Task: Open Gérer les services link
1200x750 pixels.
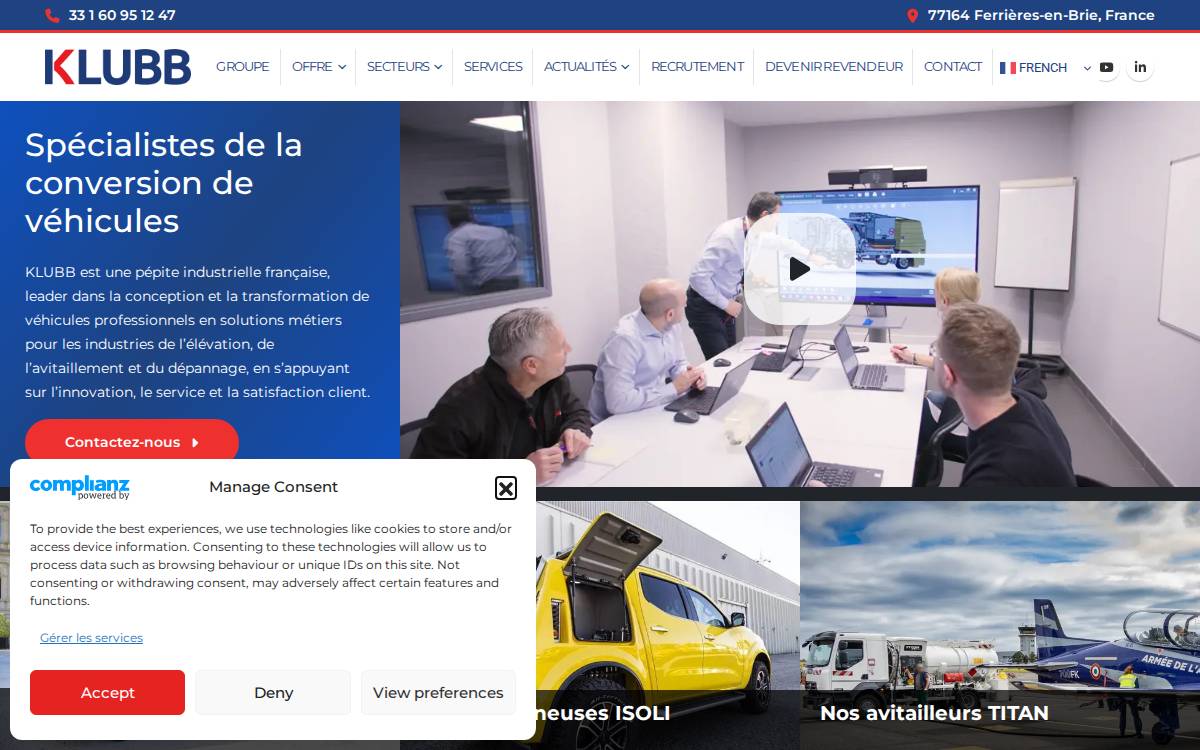Action: [91, 638]
